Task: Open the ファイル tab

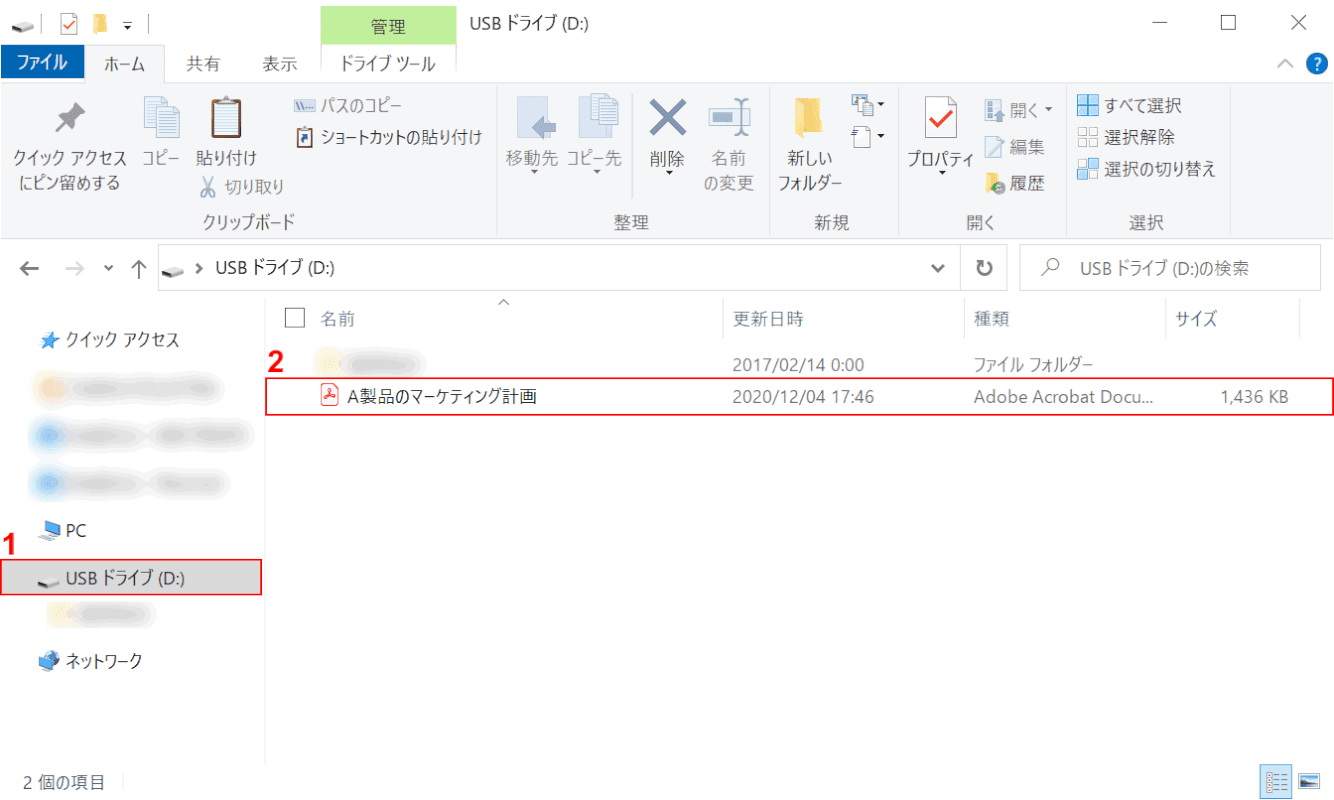Action: (x=43, y=62)
